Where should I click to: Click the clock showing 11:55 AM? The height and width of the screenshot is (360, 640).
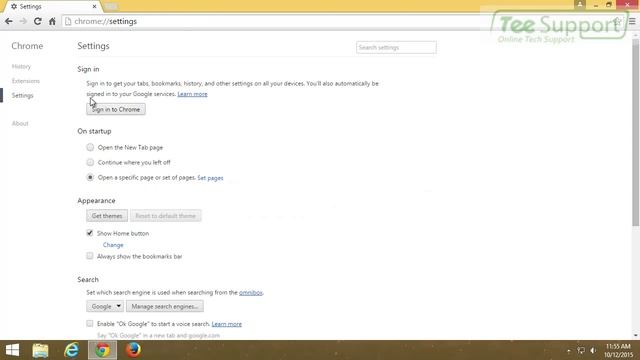(x=618, y=347)
